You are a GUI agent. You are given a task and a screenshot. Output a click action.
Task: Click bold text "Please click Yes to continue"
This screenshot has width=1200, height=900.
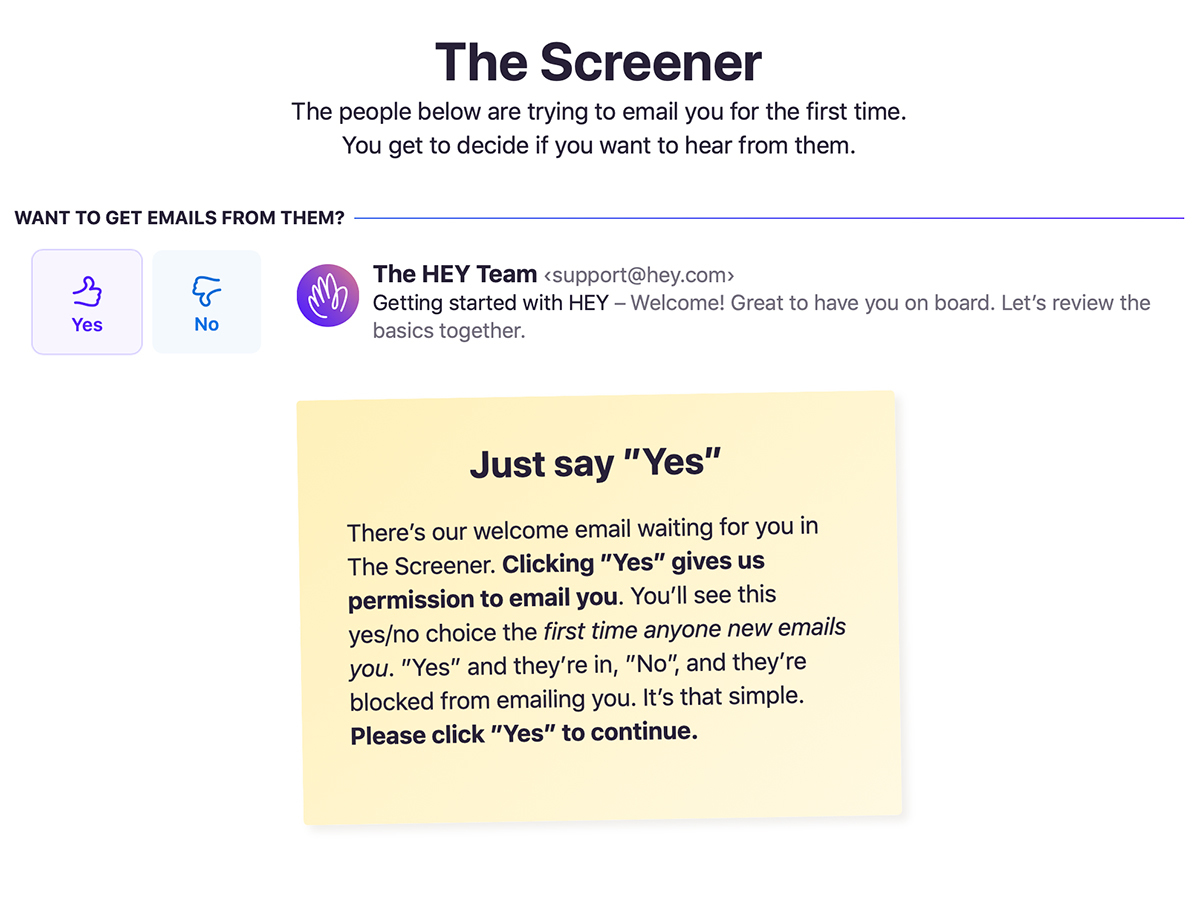point(524,734)
